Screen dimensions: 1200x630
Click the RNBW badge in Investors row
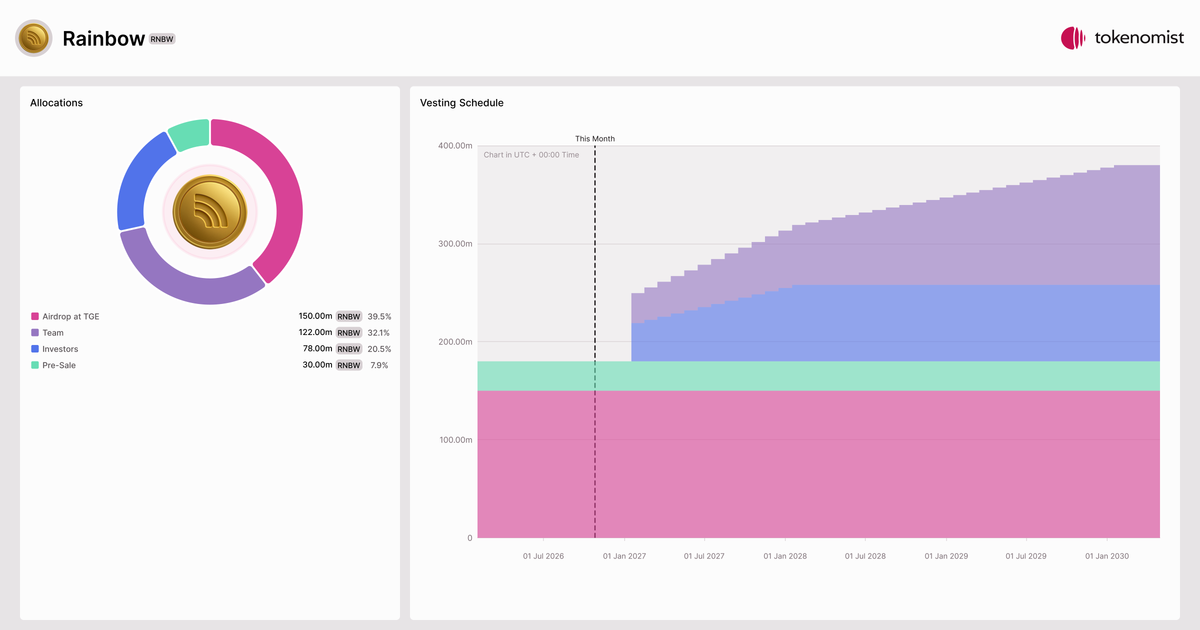(348, 349)
